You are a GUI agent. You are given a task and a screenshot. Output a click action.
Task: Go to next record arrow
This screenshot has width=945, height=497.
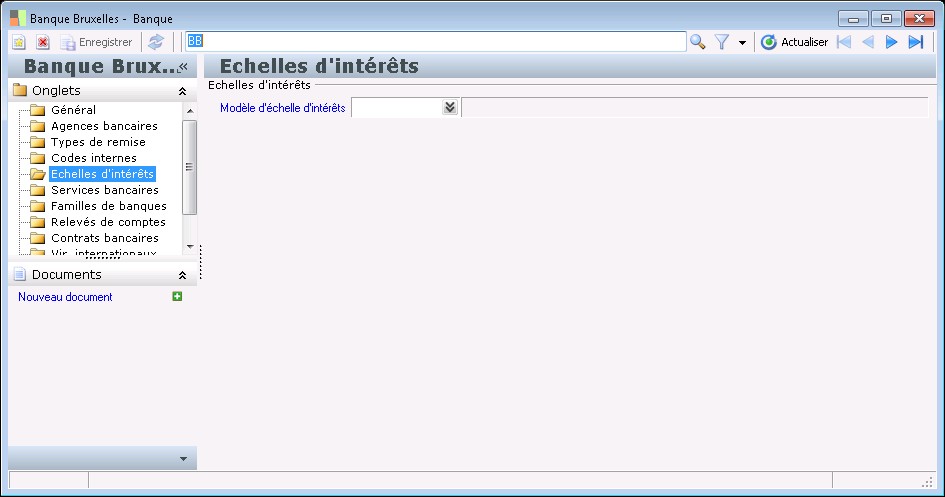pos(891,42)
